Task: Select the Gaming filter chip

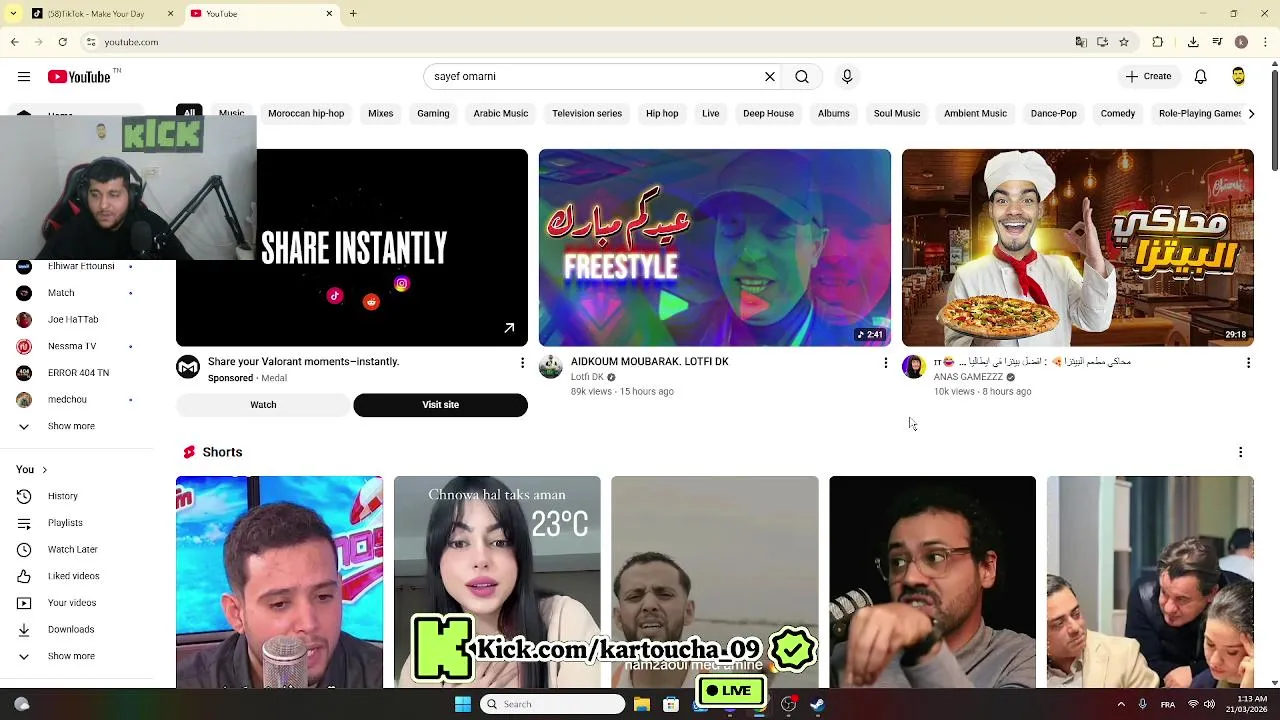Action: [433, 113]
